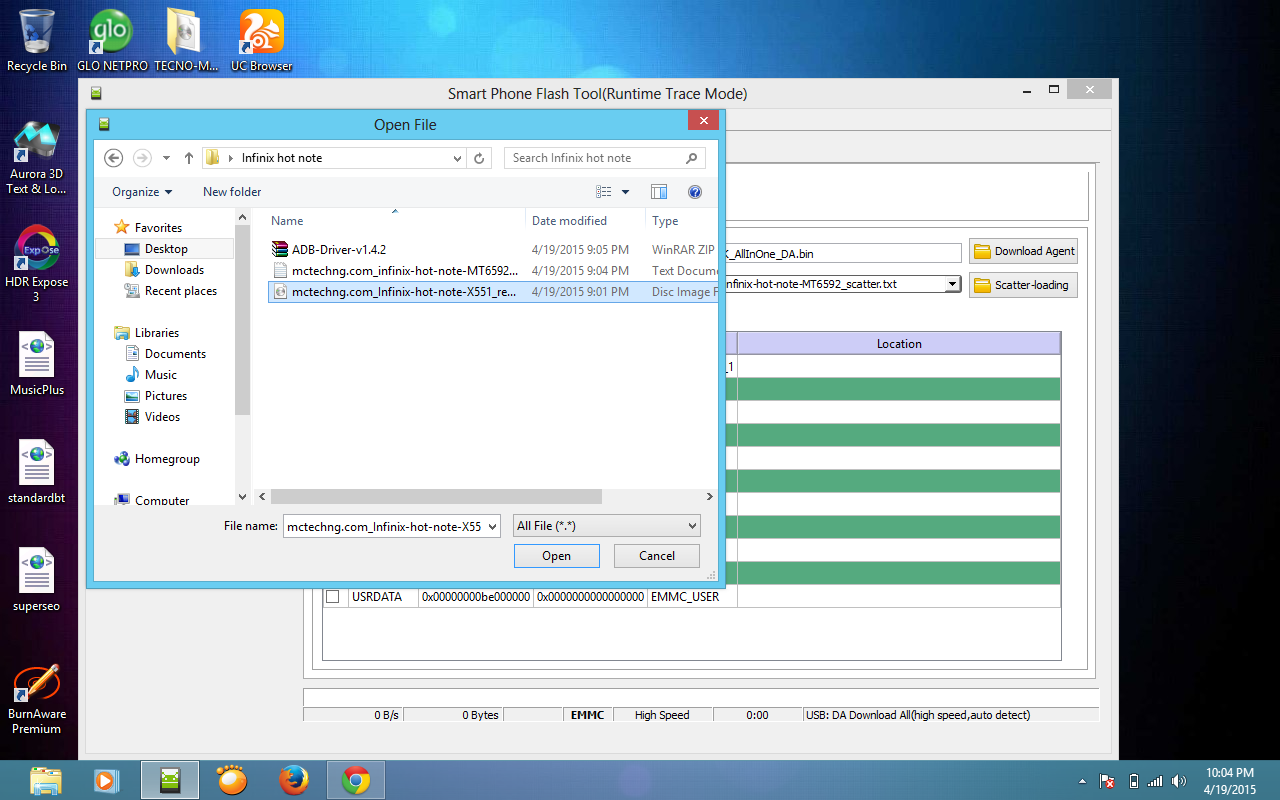Select the standardbt desktop file
This screenshot has height=800, width=1280.
(37, 473)
